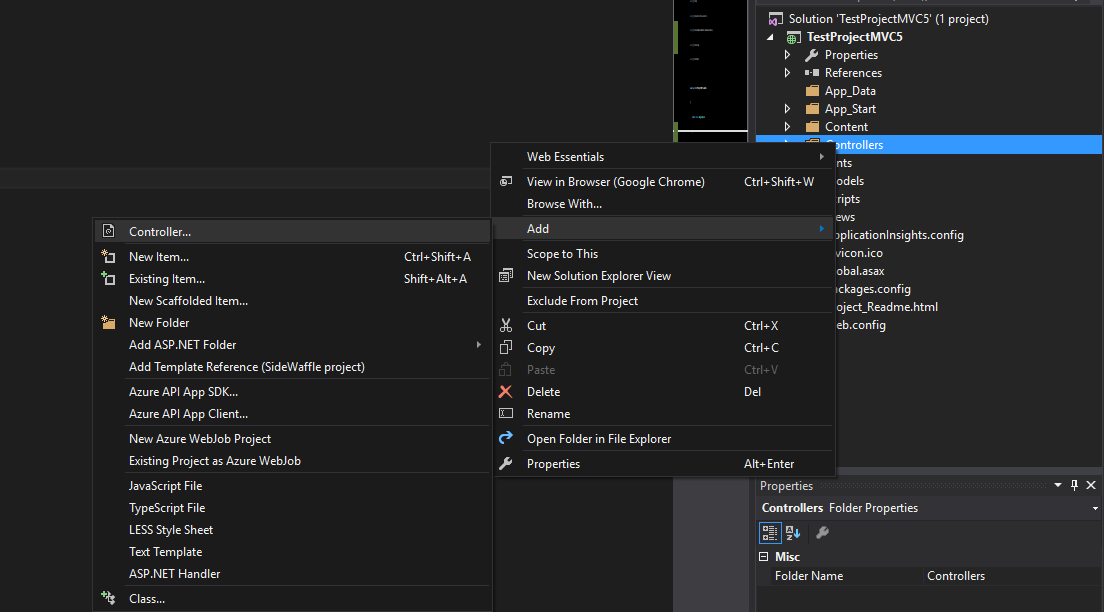Click the Copy icon
Image resolution: width=1104 pixels, height=612 pixels.
coord(506,347)
